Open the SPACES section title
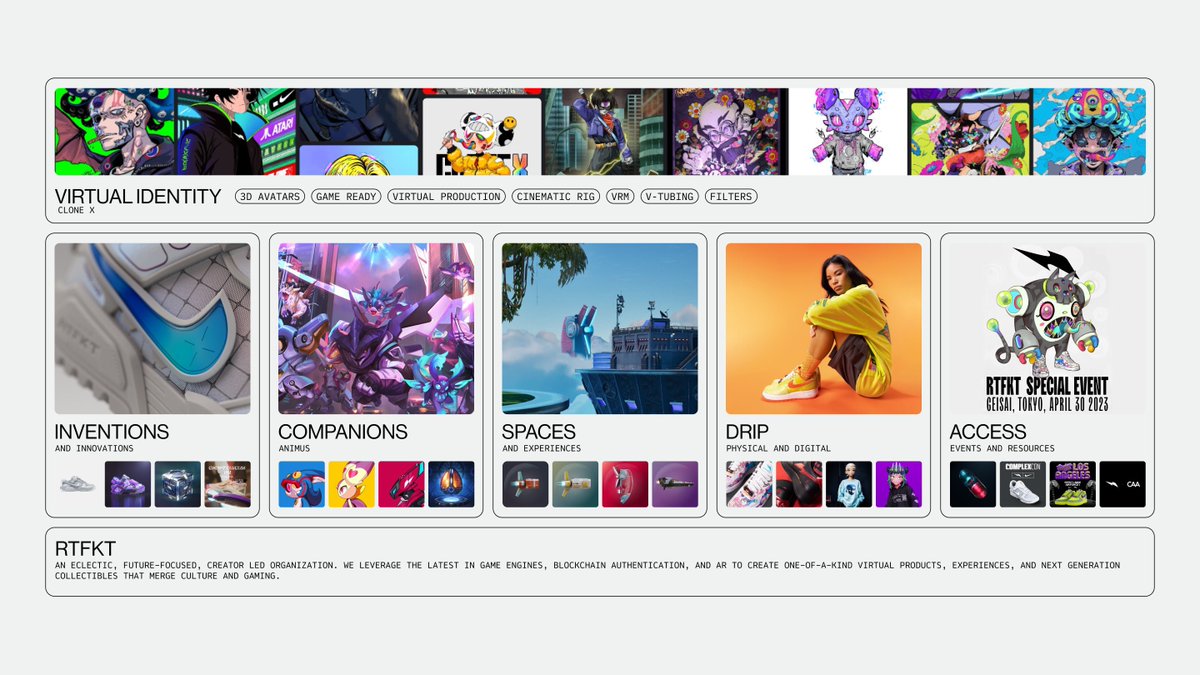The image size is (1200, 675). [539, 432]
